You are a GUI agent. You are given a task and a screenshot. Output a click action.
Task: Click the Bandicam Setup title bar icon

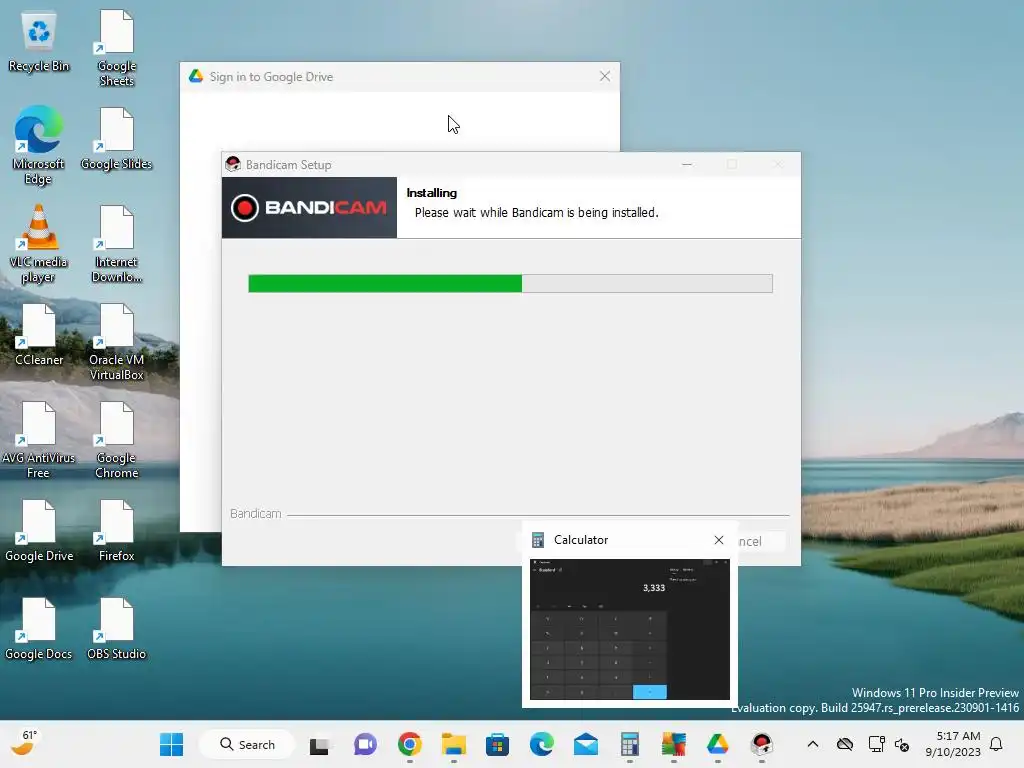click(232, 165)
